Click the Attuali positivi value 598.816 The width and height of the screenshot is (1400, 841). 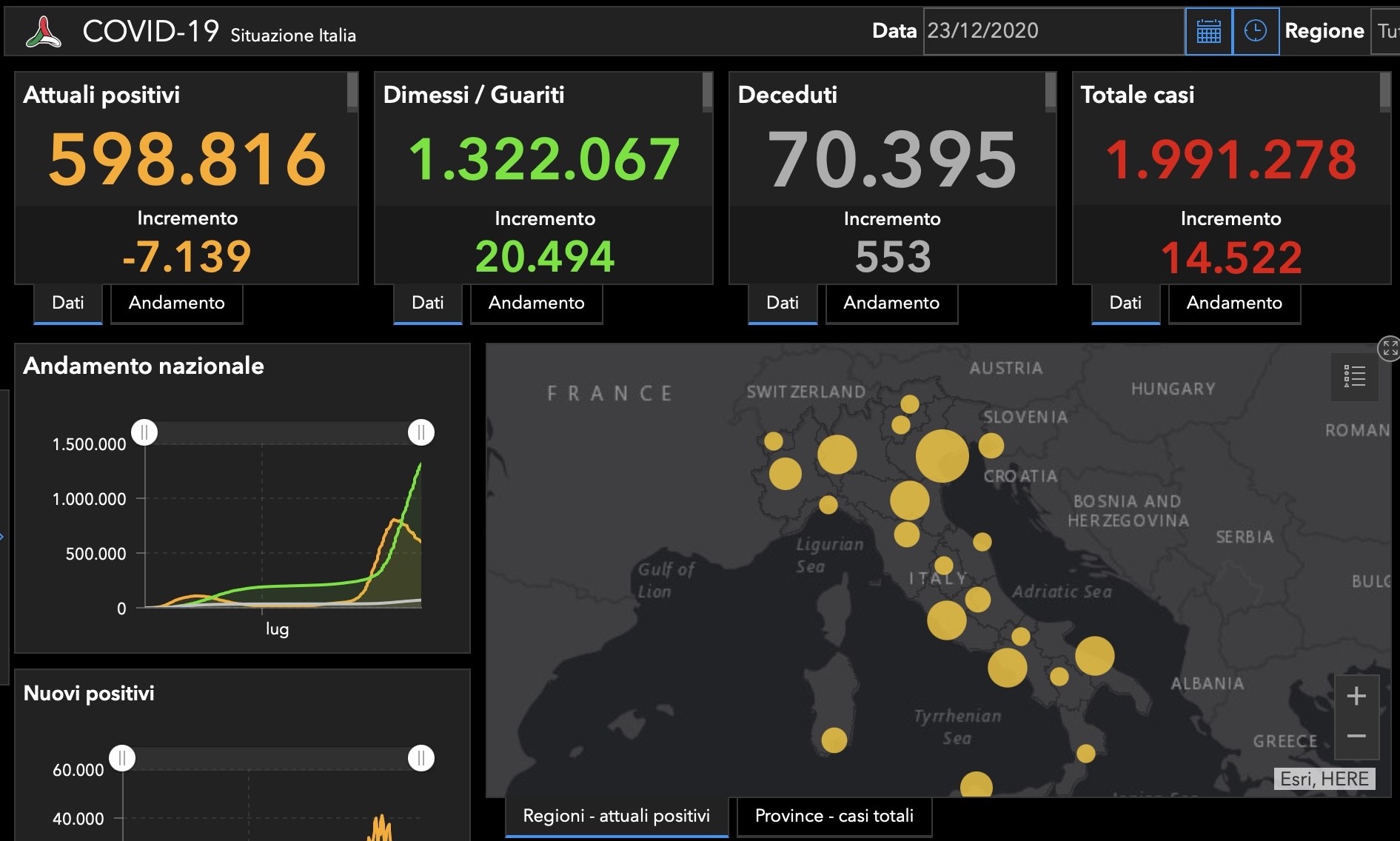coord(187,158)
